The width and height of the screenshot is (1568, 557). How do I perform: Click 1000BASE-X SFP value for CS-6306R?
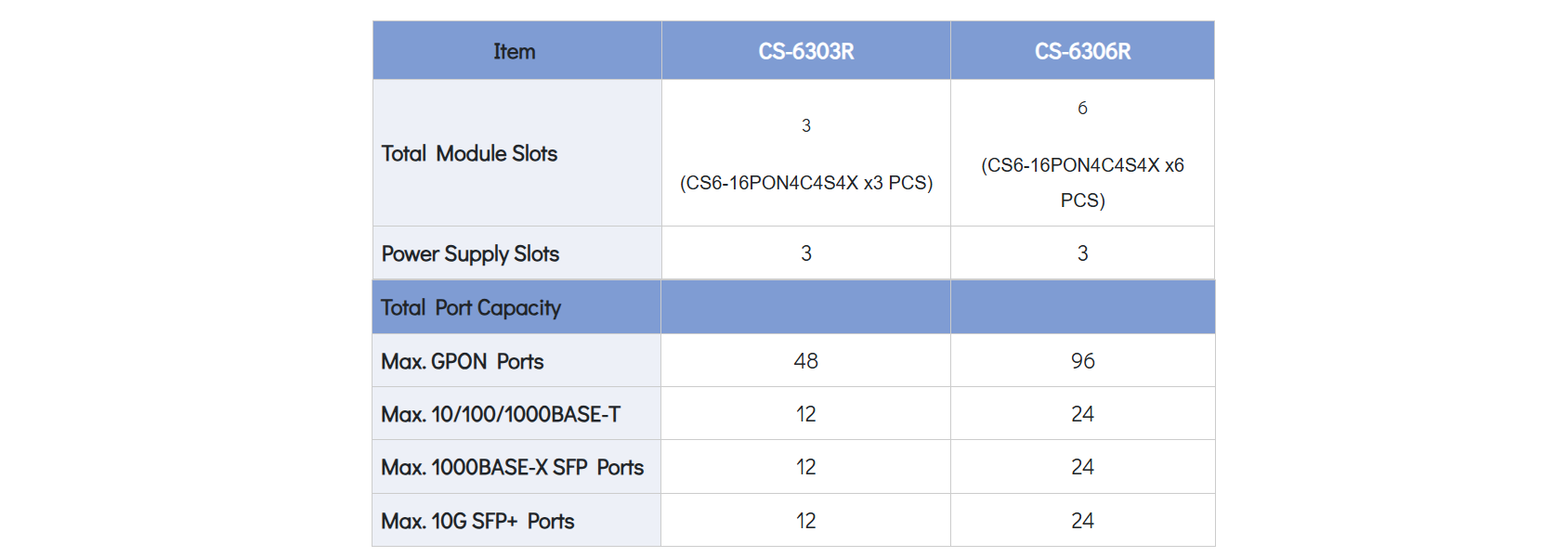pyautogui.click(x=1082, y=467)
